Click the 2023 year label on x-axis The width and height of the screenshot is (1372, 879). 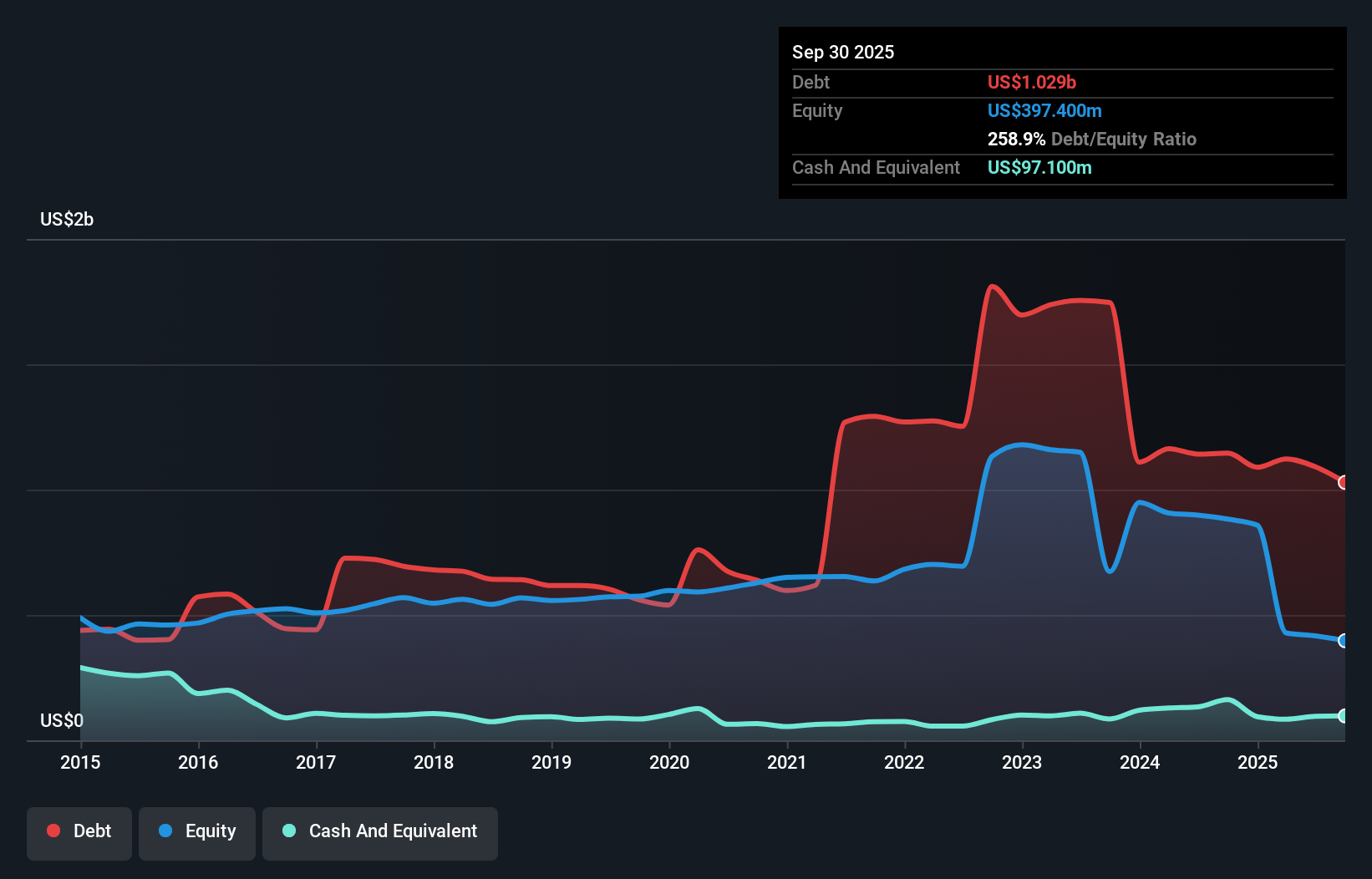click(1023, 762)
